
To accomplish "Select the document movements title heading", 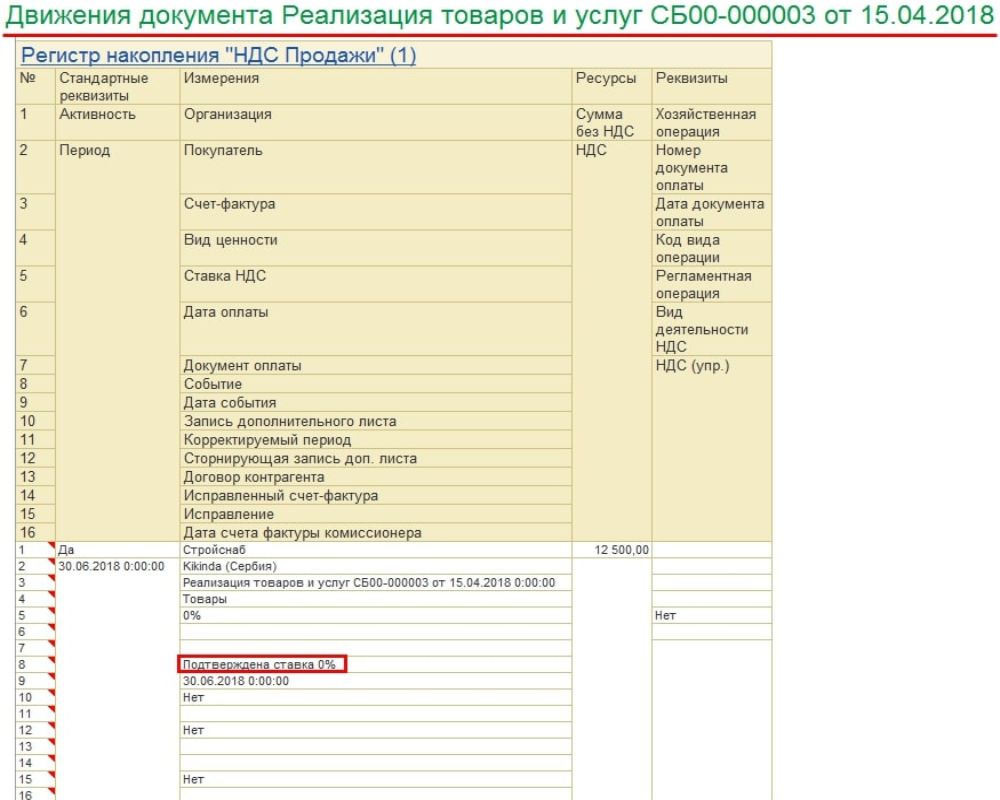I will pos(500,16).
